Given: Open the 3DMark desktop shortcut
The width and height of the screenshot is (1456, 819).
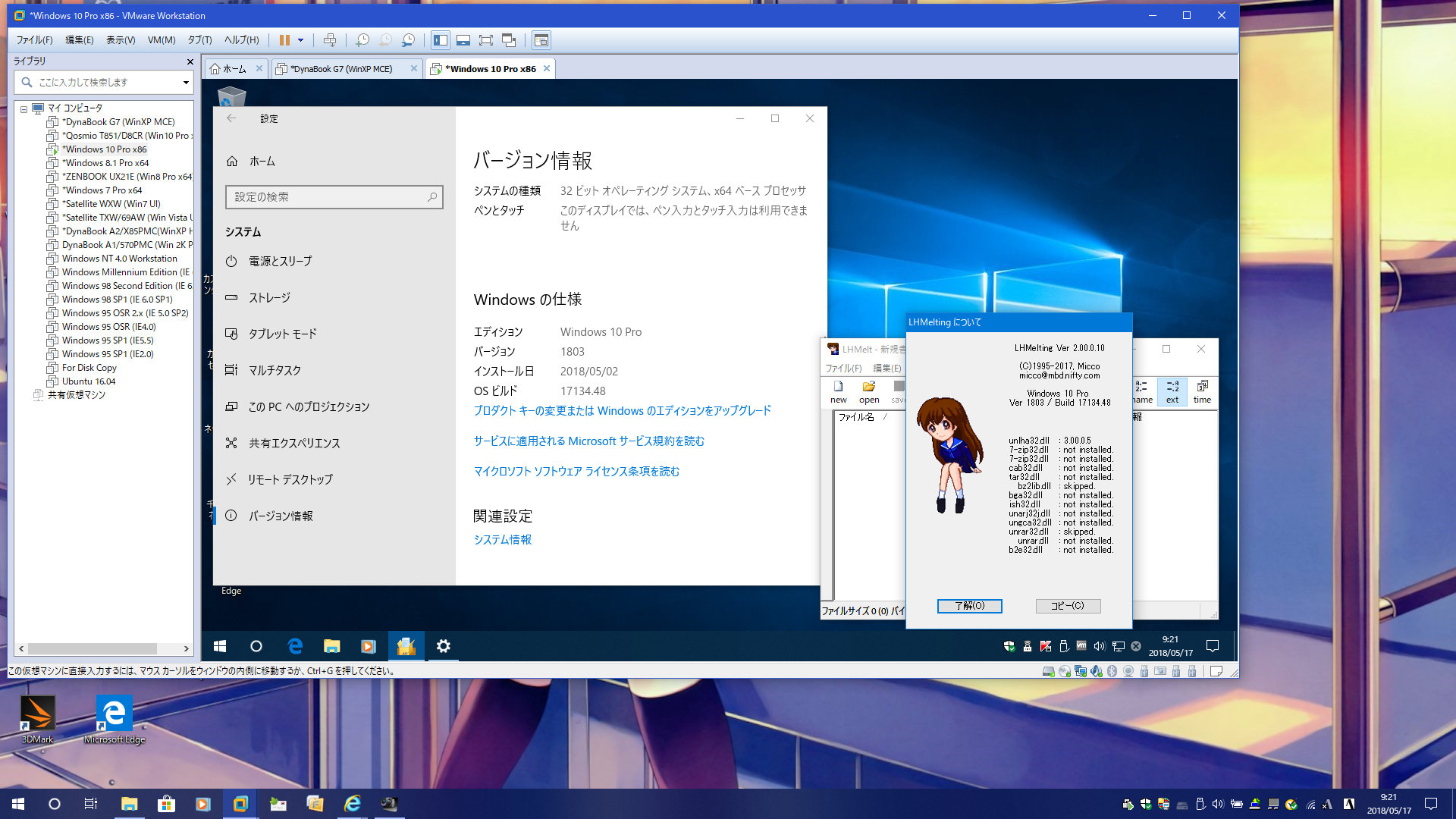Looking at the screenshot, I should pyautogui.click(x=37, y=720).
